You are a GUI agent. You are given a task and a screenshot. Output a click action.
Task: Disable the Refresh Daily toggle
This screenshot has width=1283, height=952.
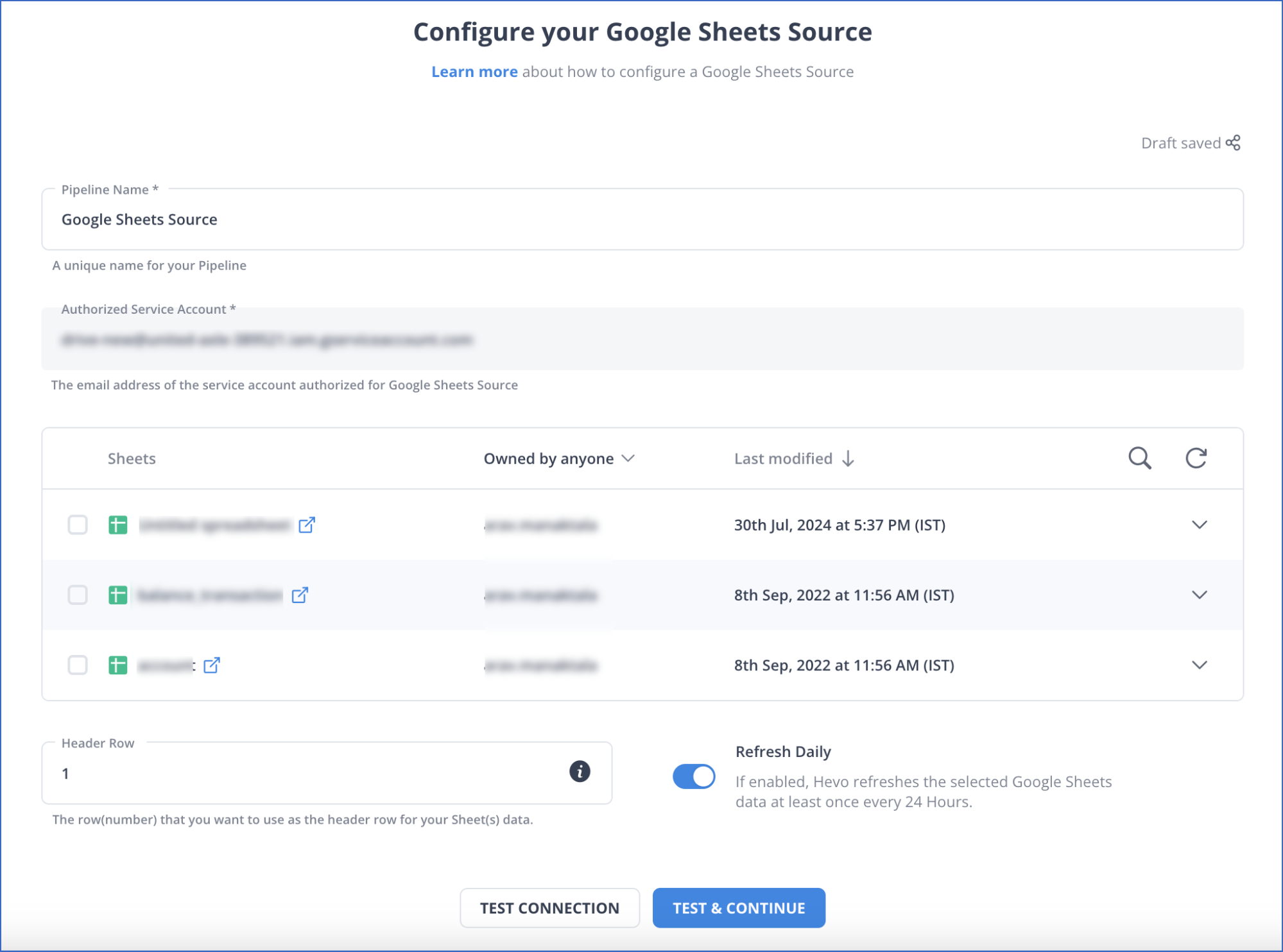pos(694,776)
